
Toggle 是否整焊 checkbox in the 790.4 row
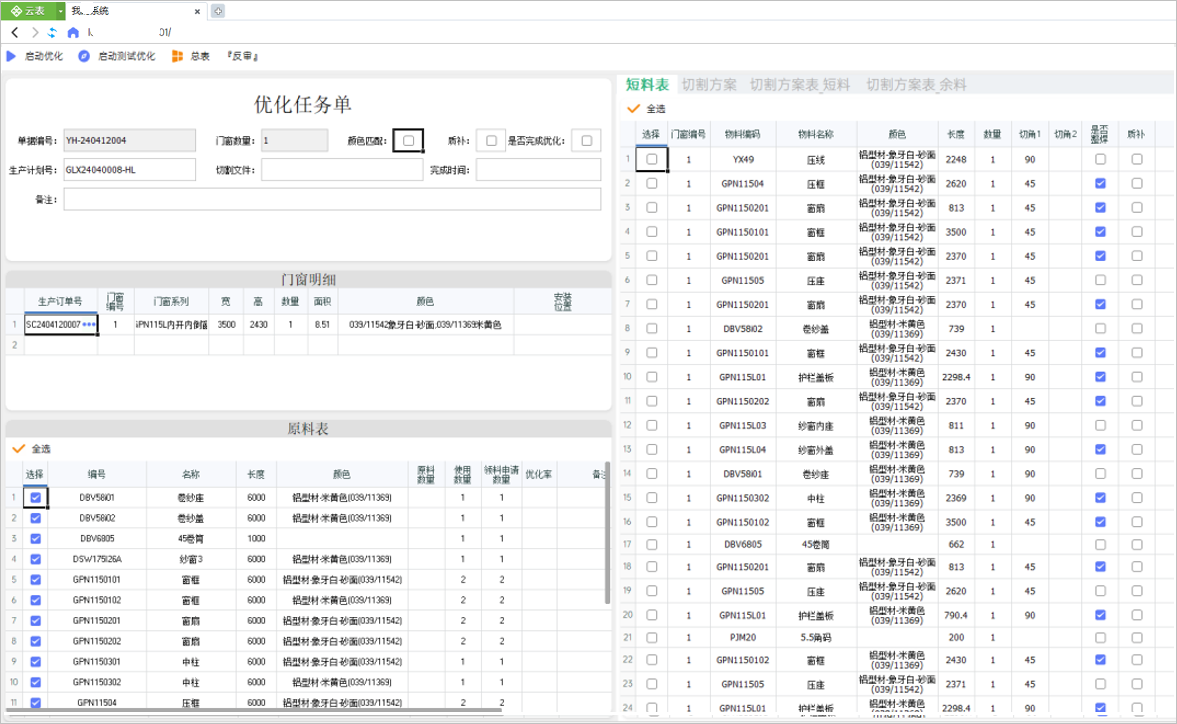point(1100,615)
